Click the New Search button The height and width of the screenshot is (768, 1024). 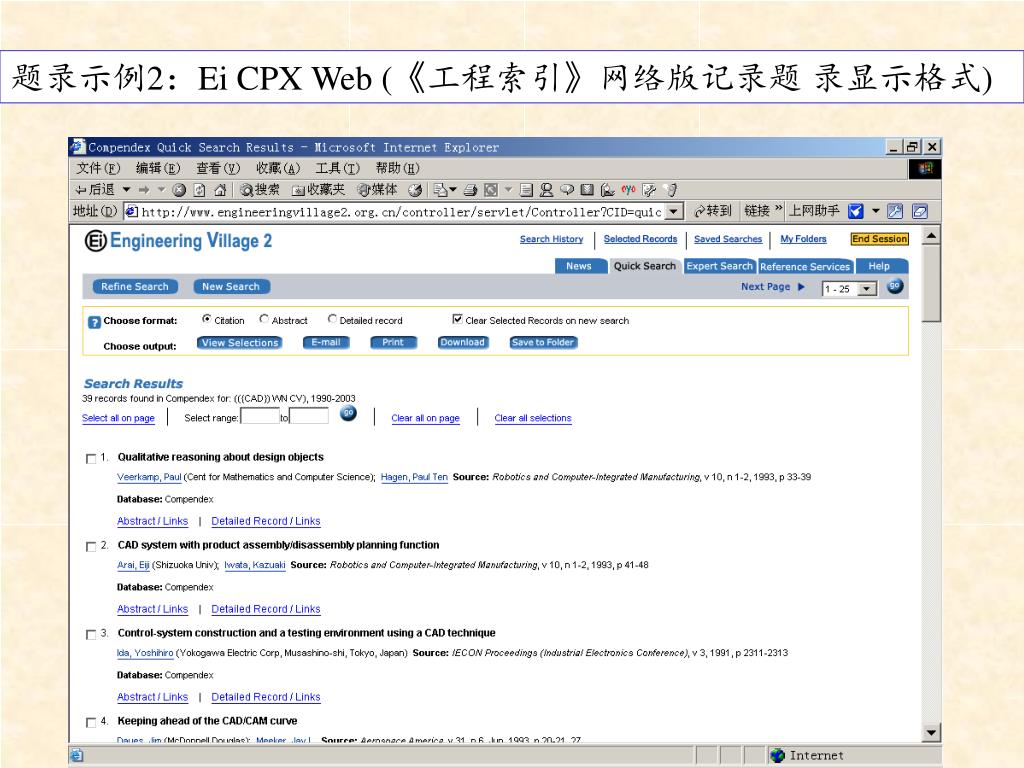[231, 286]
